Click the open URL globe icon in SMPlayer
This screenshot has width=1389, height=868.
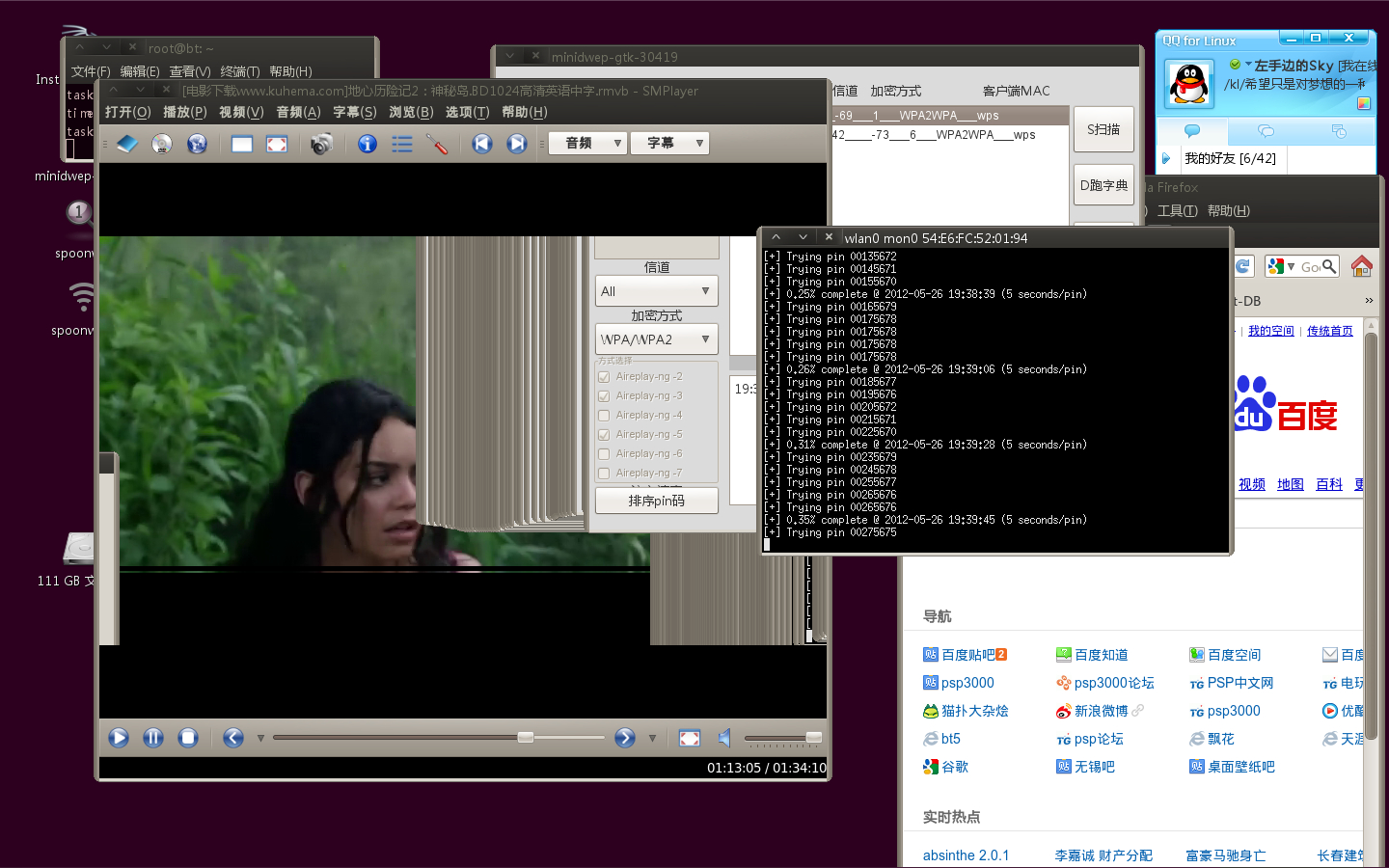pyautogui.click(x=197, y=144)
